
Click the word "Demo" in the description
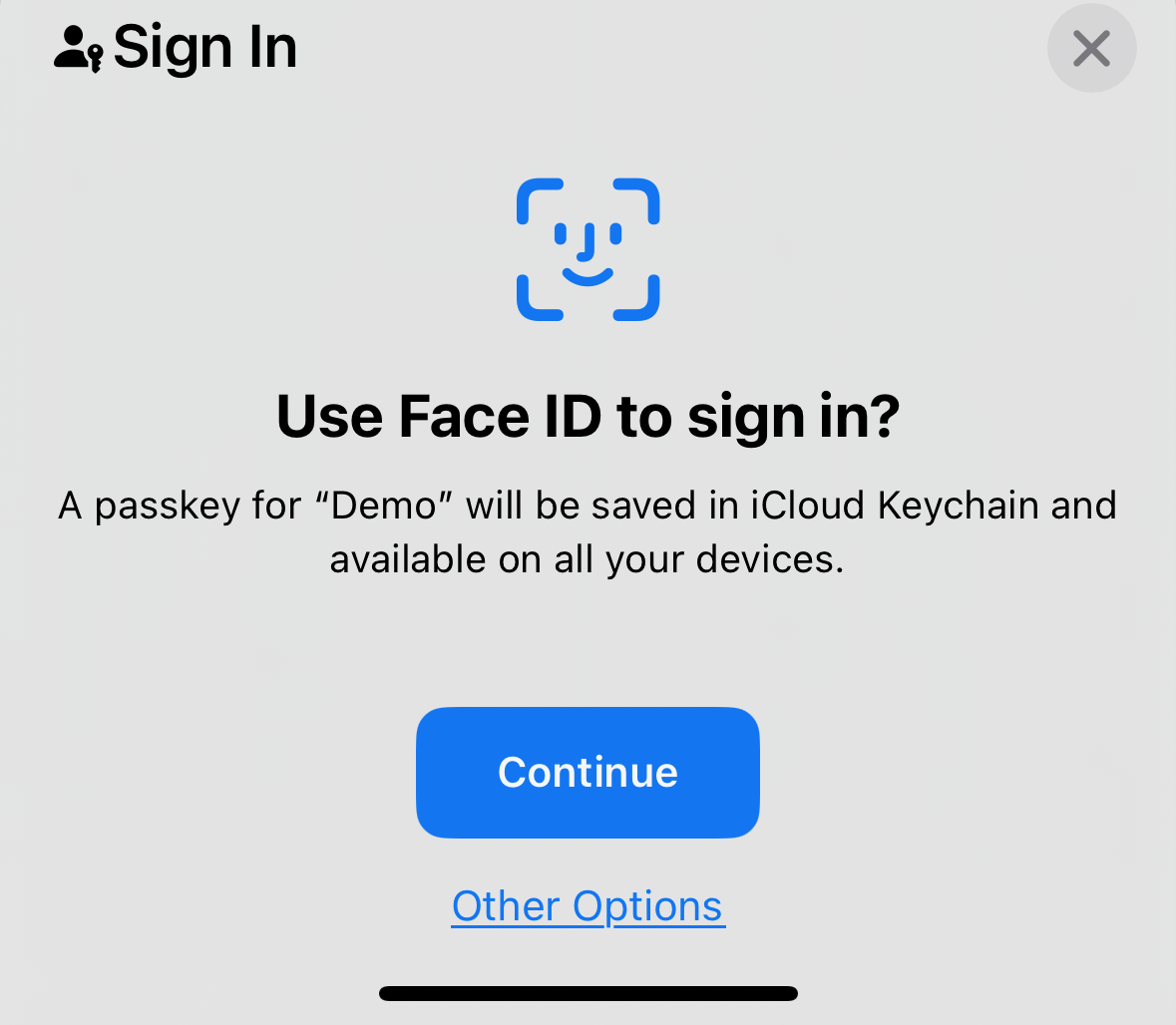click(x=384, y=507)
